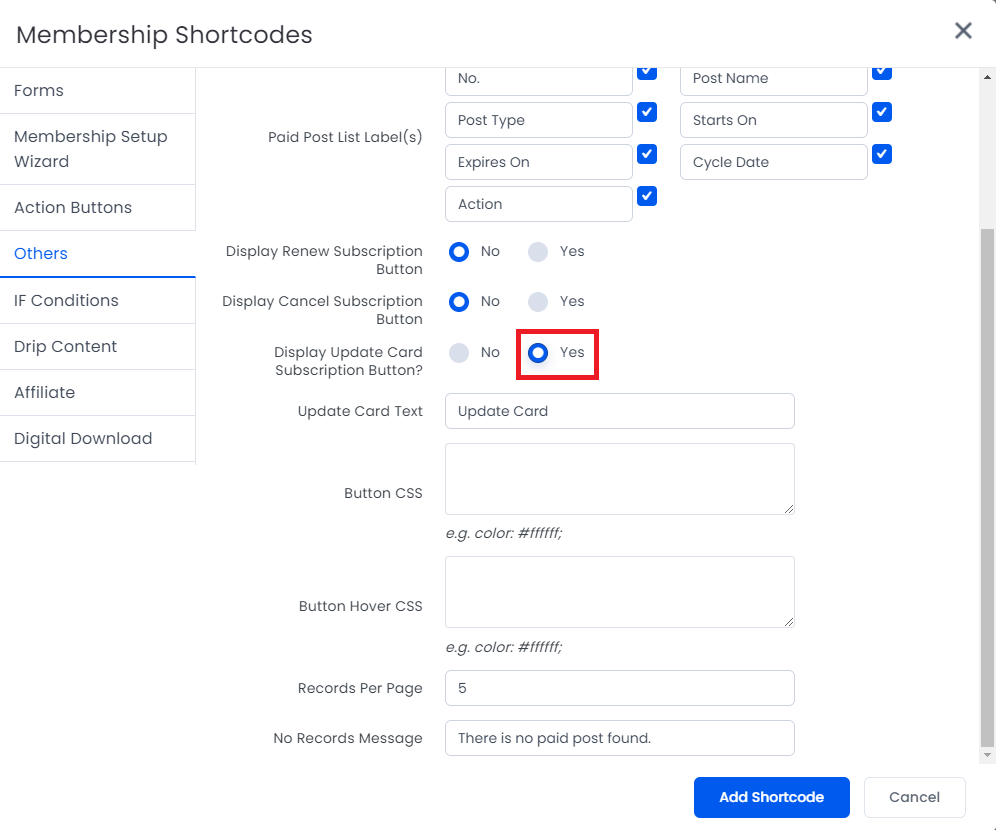Viewport: 996px width, 830px height.
Task: Uncheck the Starts On label checkbox
Action: pyautogui.click(x=882, y=112)
